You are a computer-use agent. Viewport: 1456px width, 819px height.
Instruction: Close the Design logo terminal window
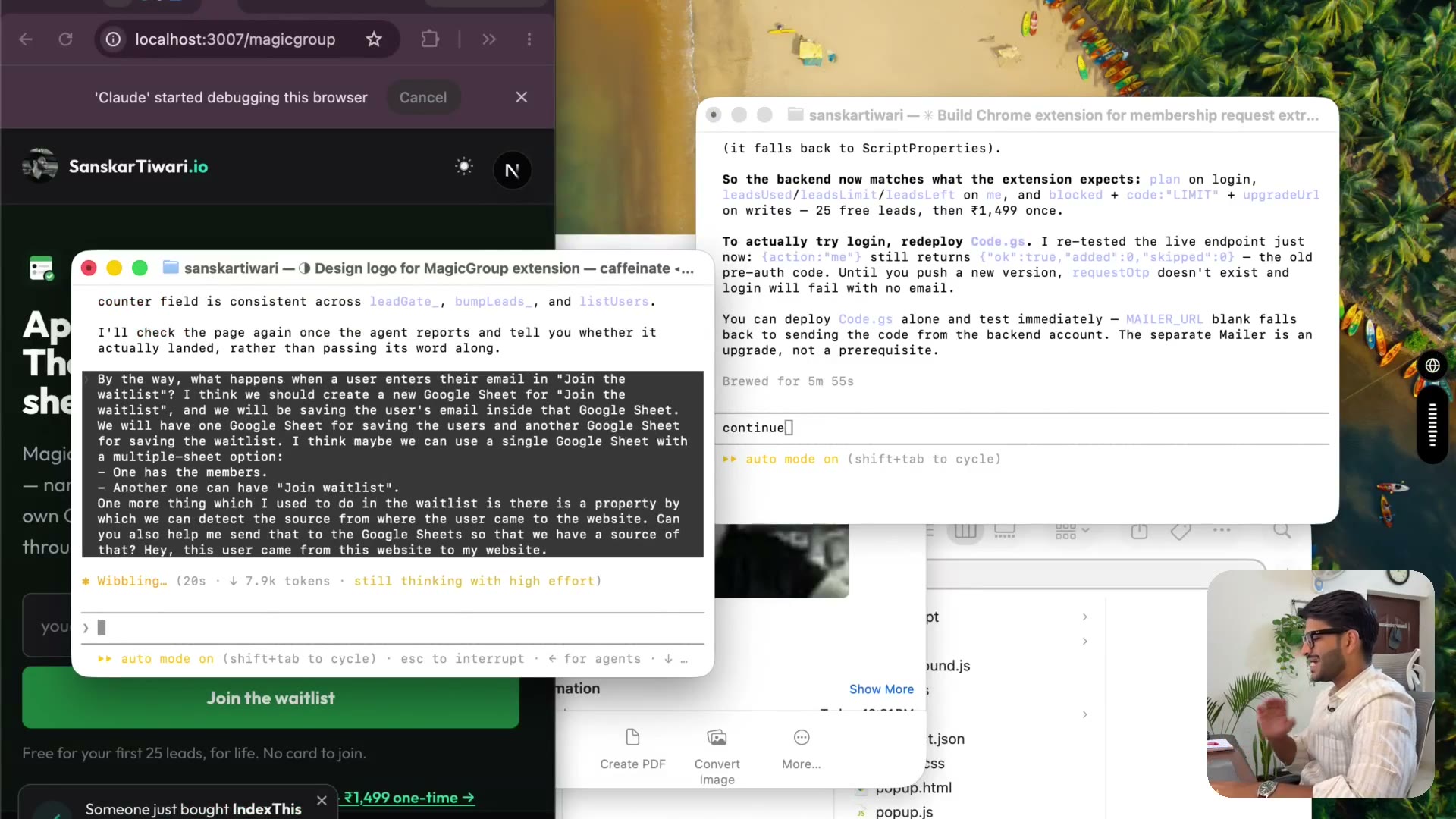[89, 268]
